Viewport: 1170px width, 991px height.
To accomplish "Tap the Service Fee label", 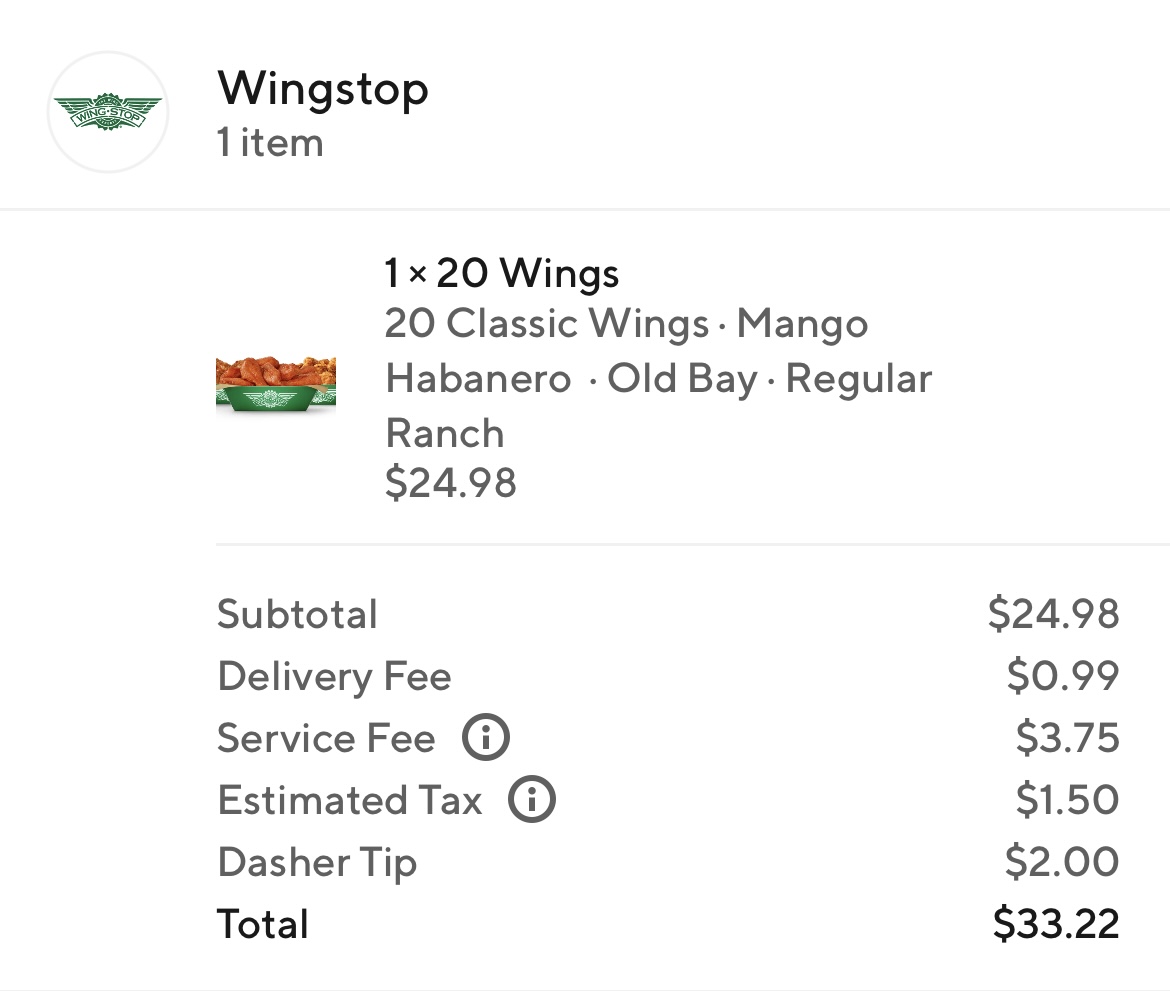I will tap(326, 739).
